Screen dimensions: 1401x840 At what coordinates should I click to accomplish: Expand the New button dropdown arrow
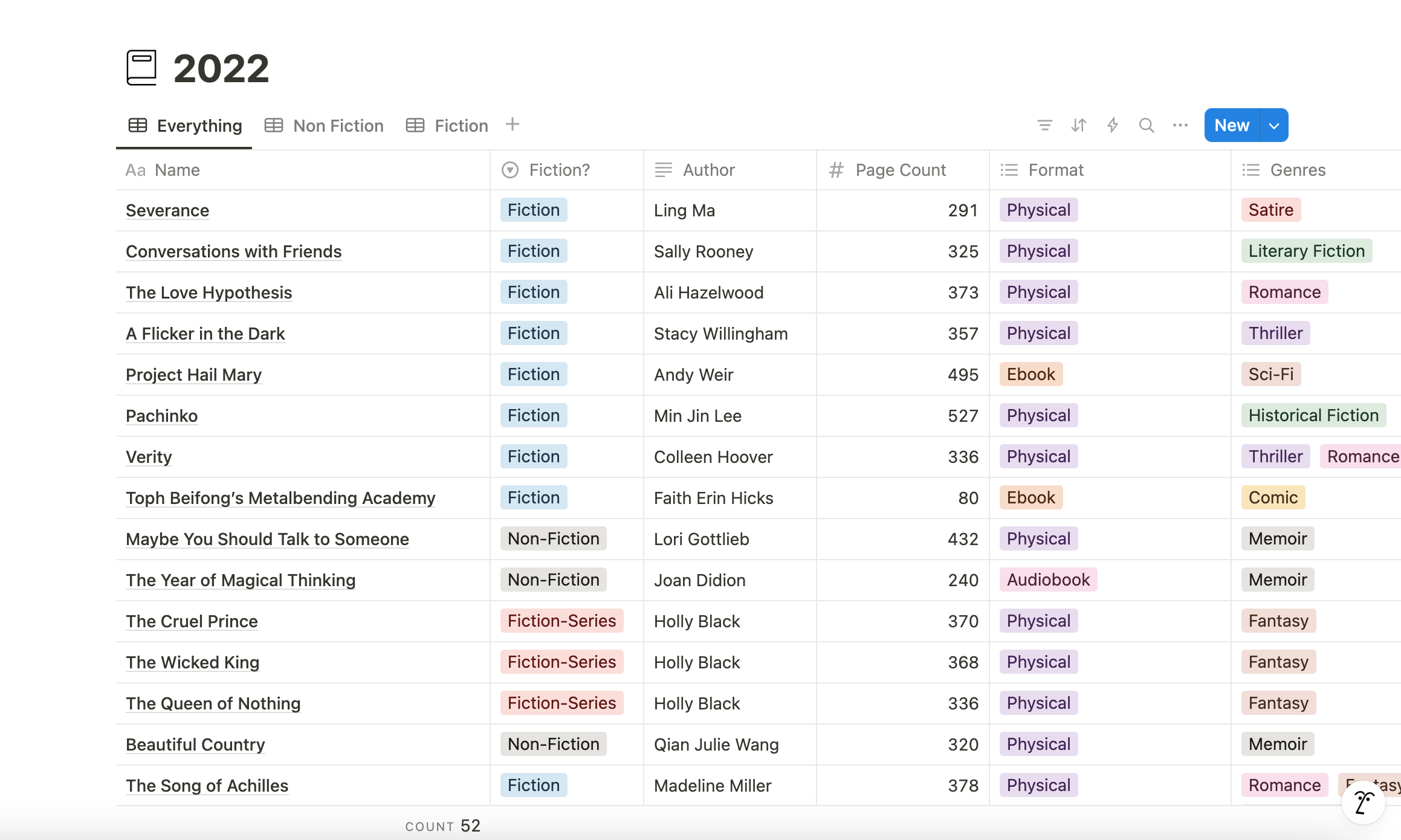tap(1274, 125)
